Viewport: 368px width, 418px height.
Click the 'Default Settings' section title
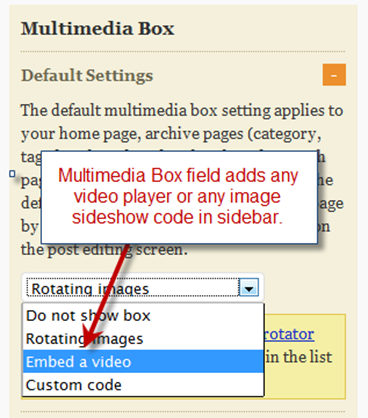click(x=87, y=76)
